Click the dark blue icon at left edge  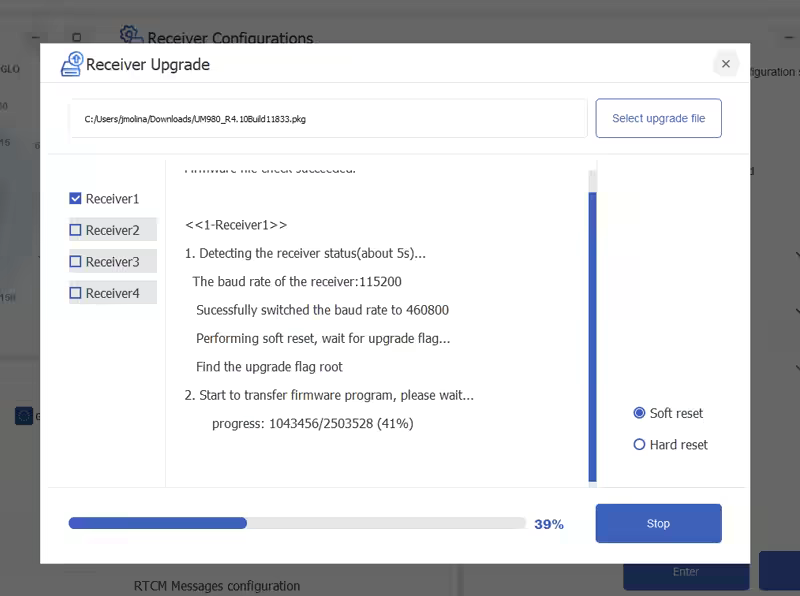tap(23, 416)
